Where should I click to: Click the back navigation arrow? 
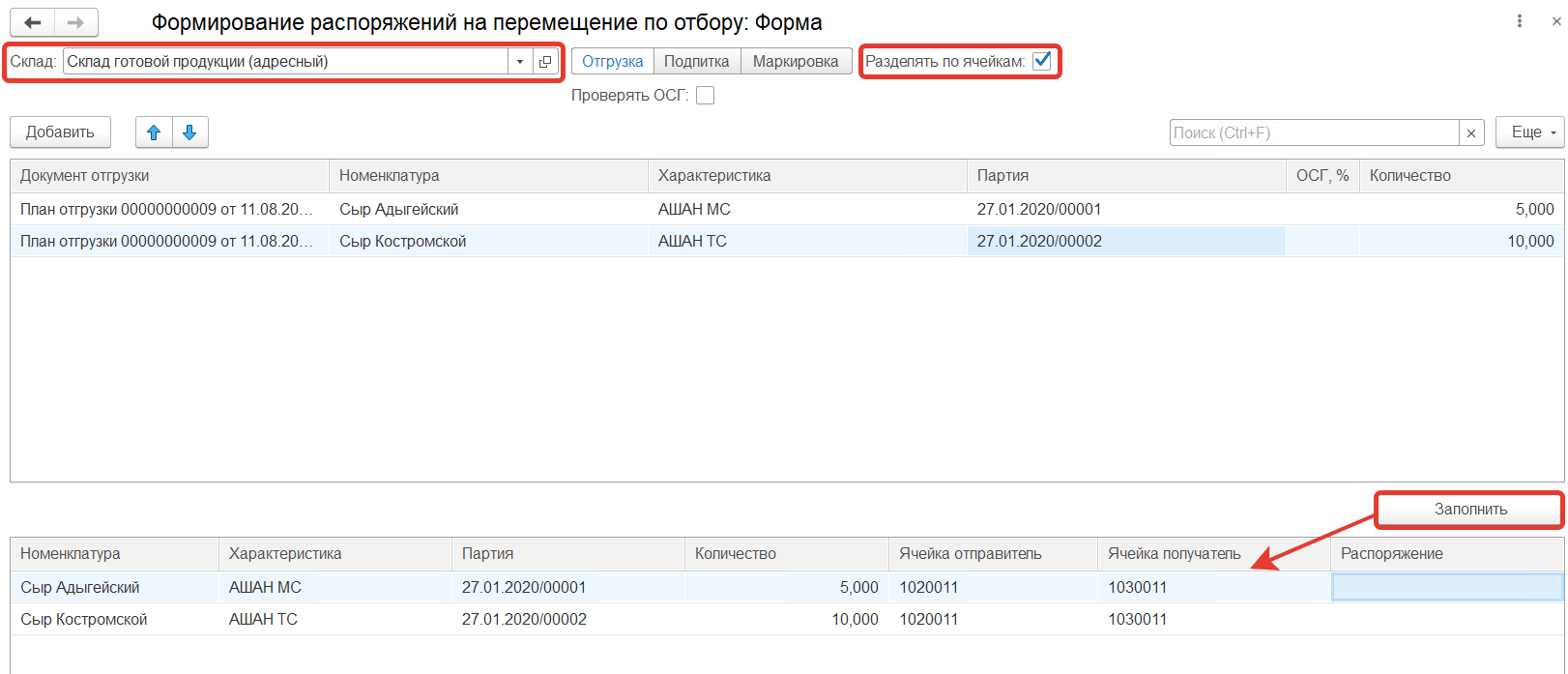(x=32, y=22)
